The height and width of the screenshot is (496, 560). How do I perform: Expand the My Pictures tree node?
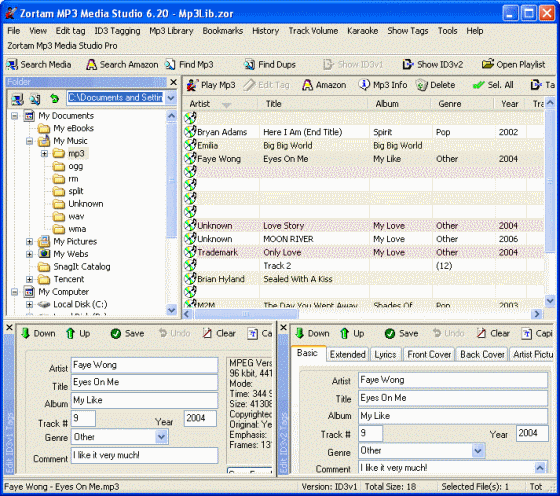[30, 242]
